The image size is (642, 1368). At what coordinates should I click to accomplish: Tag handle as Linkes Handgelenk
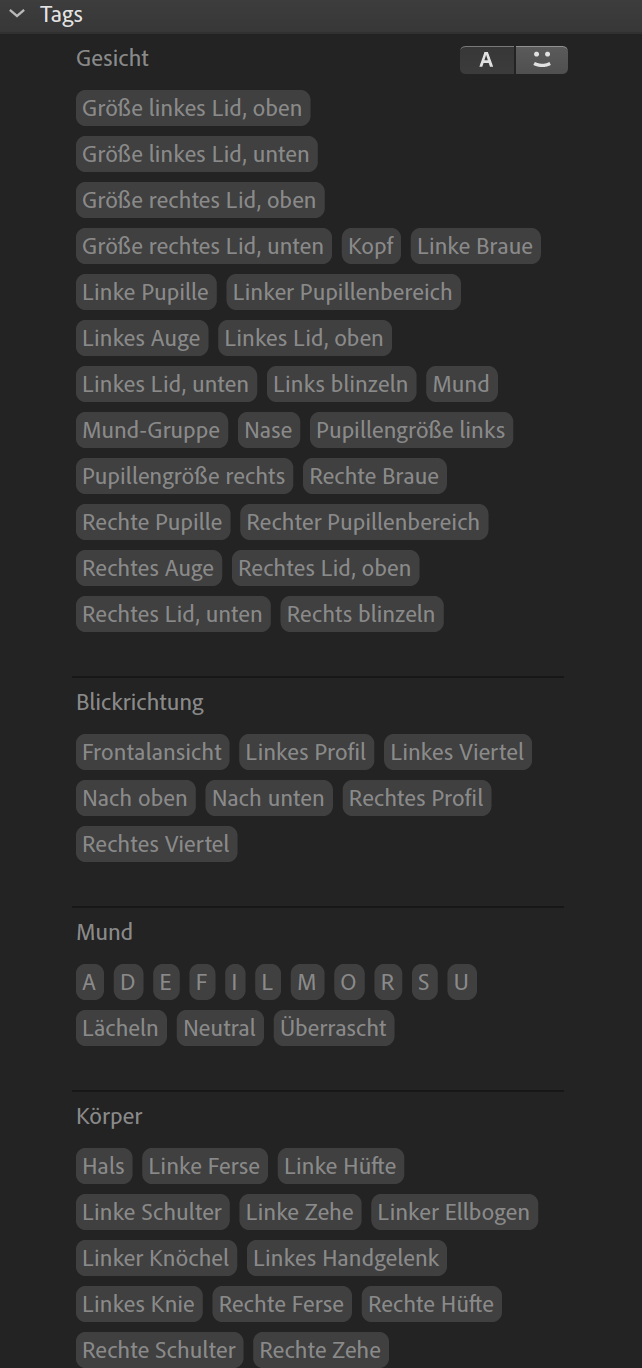click(x=346, y=1258)
